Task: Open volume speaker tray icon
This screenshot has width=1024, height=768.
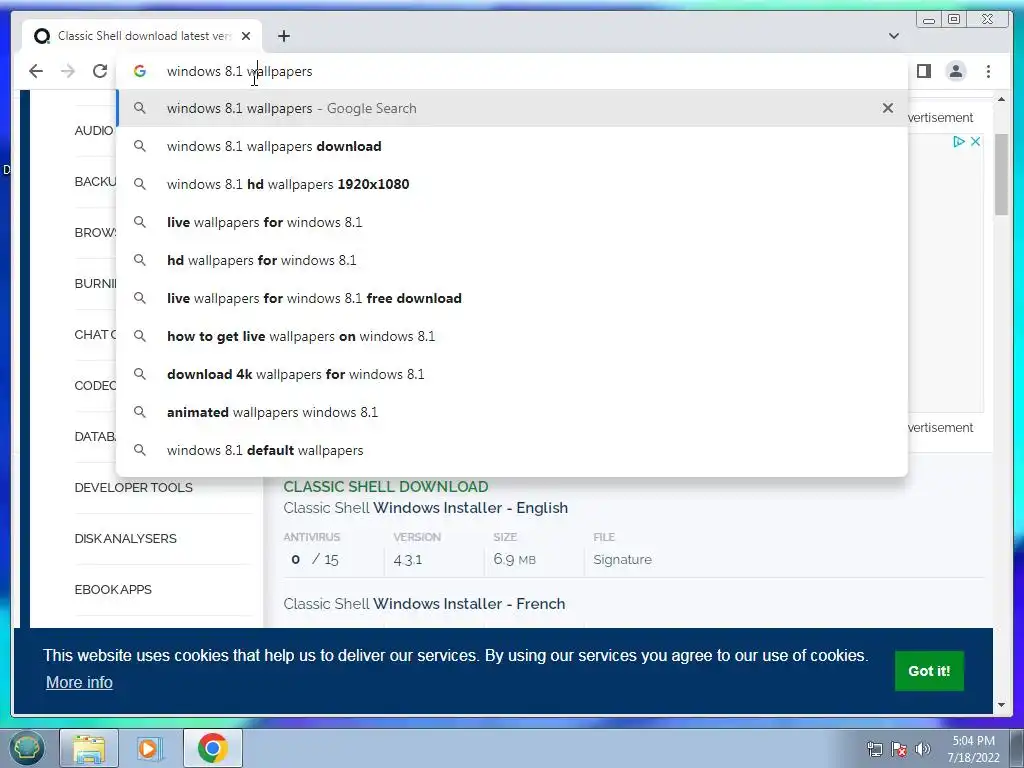Action: (x=923, y=749)
